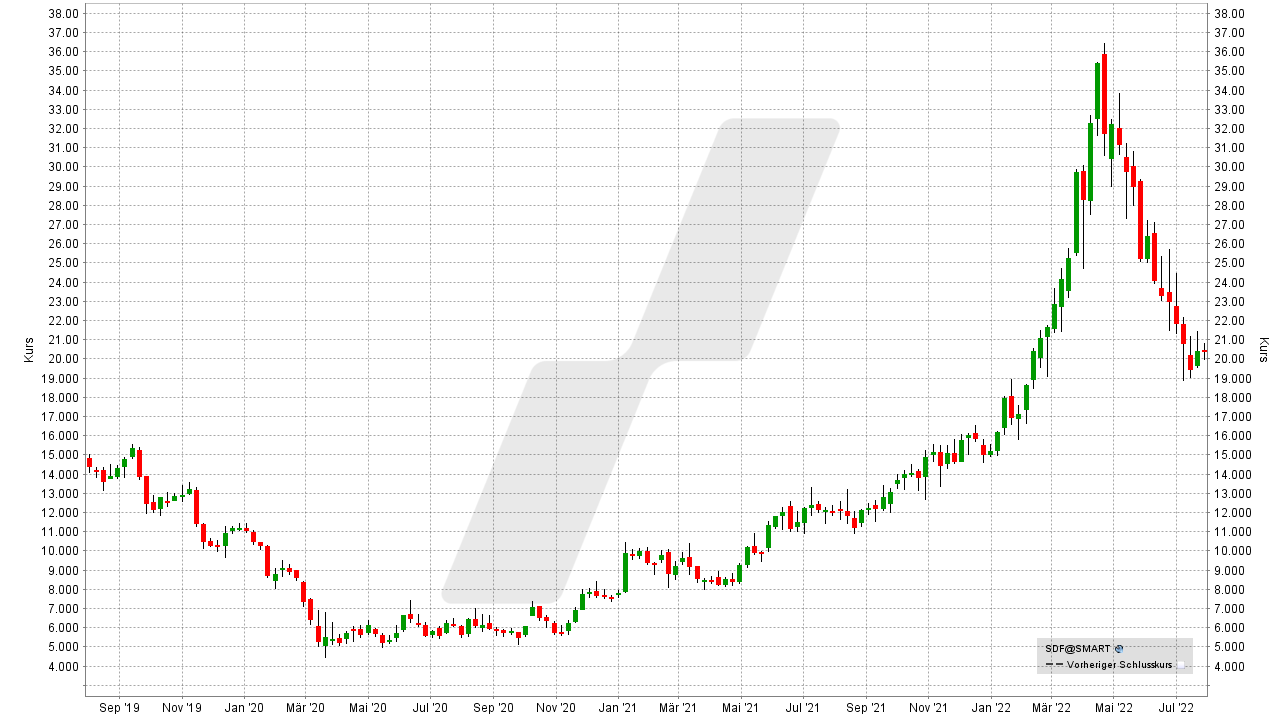Click the 20.00 value on the right axis
This screenshot has height=721, width=1281.
(1229, 359)
